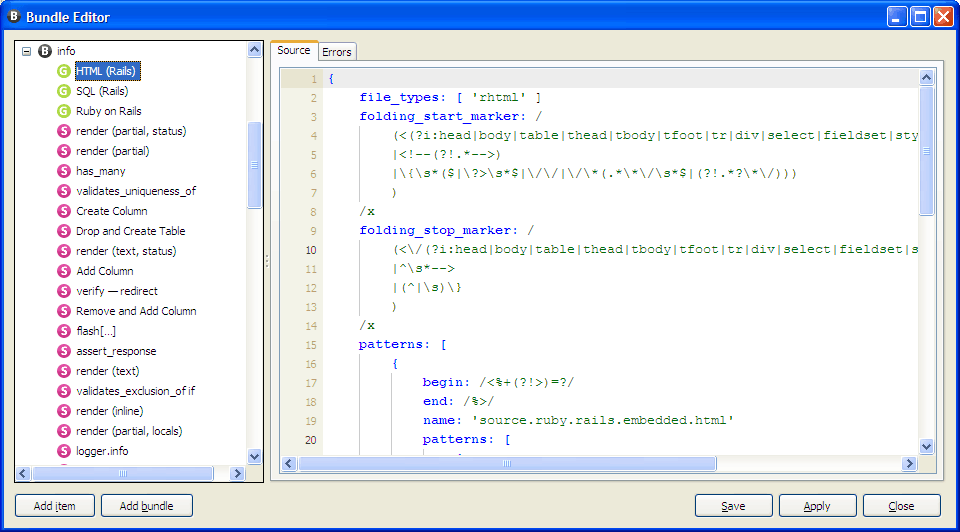This screenshot has height=532, width=960.
Task: Click the green G icon next to SQL (Rails)
Action: tap(64, 91)
